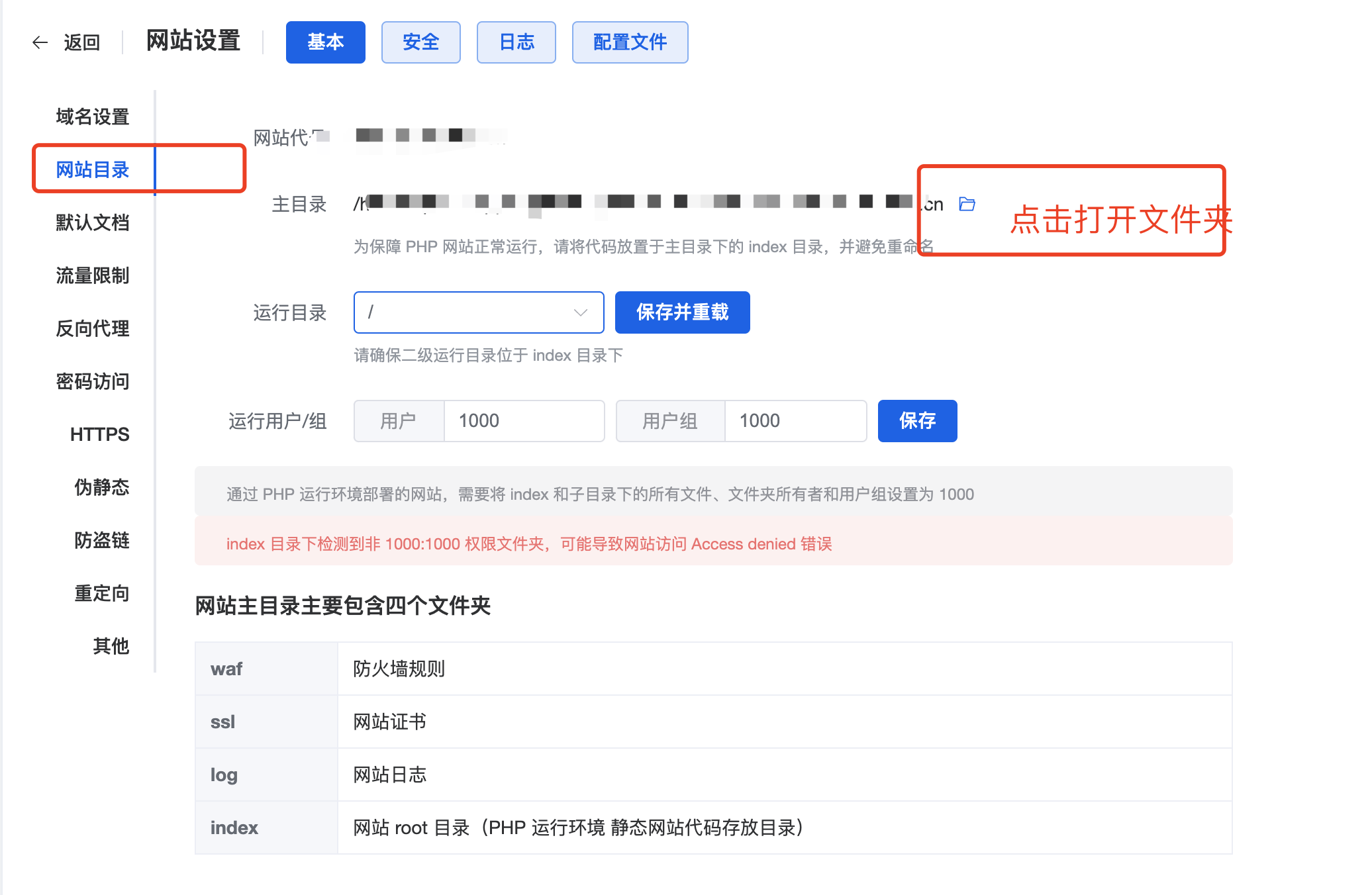Click the 保存并重载 button

[682, 312]
